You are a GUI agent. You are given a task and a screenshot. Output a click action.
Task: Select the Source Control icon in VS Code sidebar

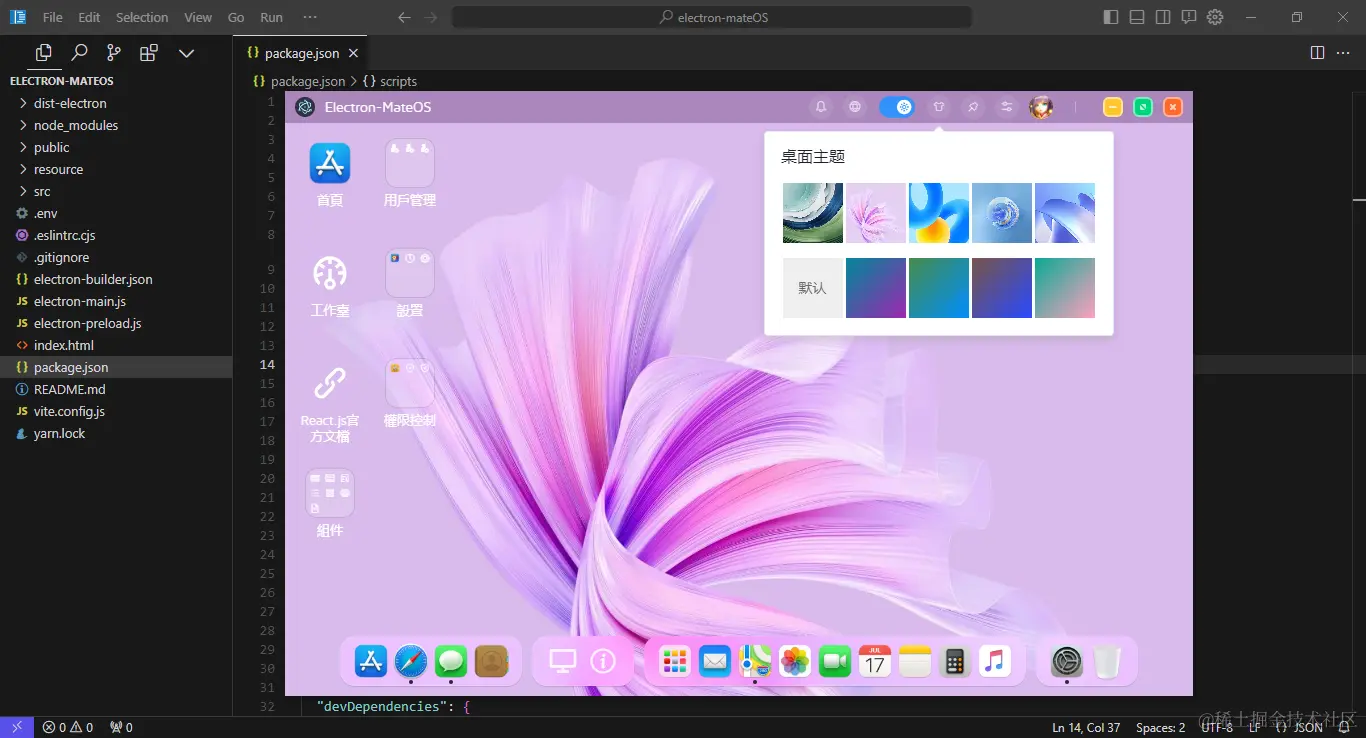pos(114,52)
